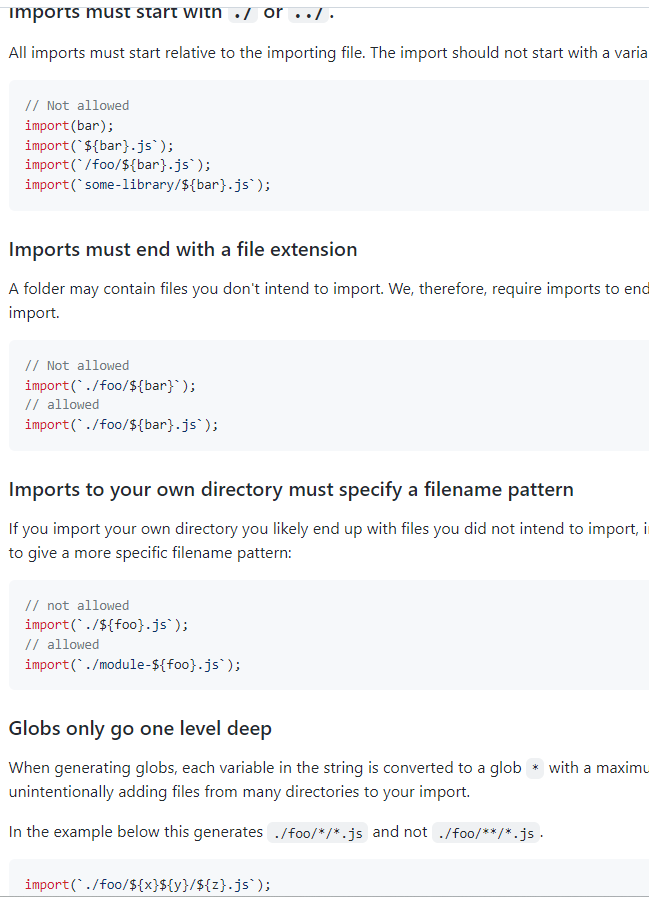Click the "import(`./${foo}.js`);" code line
649x897 pixels.
point(106,625)
